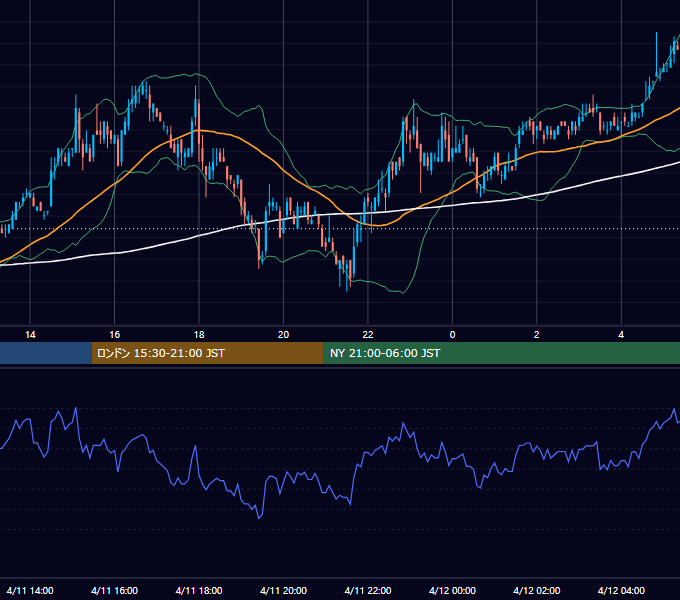Viewport: 680px width, 600px height.
Task: Click the "4/12 00:00" indicator axis label
Action: point(452,590)
